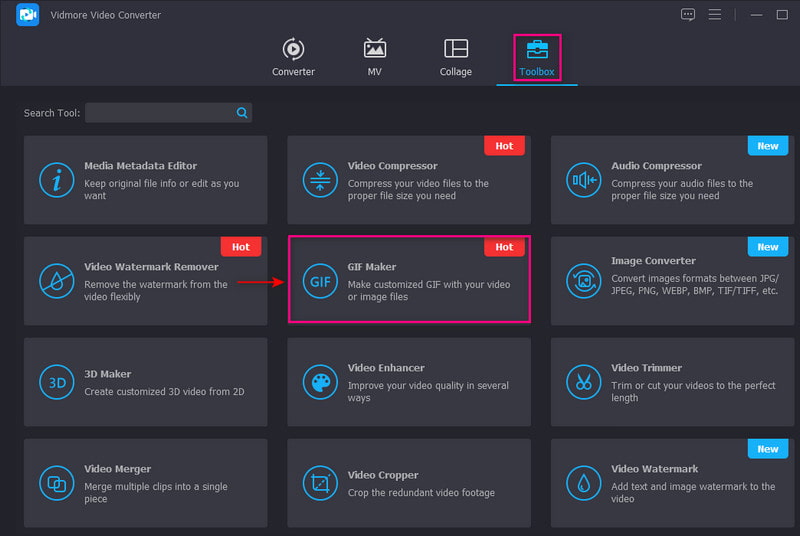
Task: Click the Video Trimmer scissors icon
Action: coord(584,382)
